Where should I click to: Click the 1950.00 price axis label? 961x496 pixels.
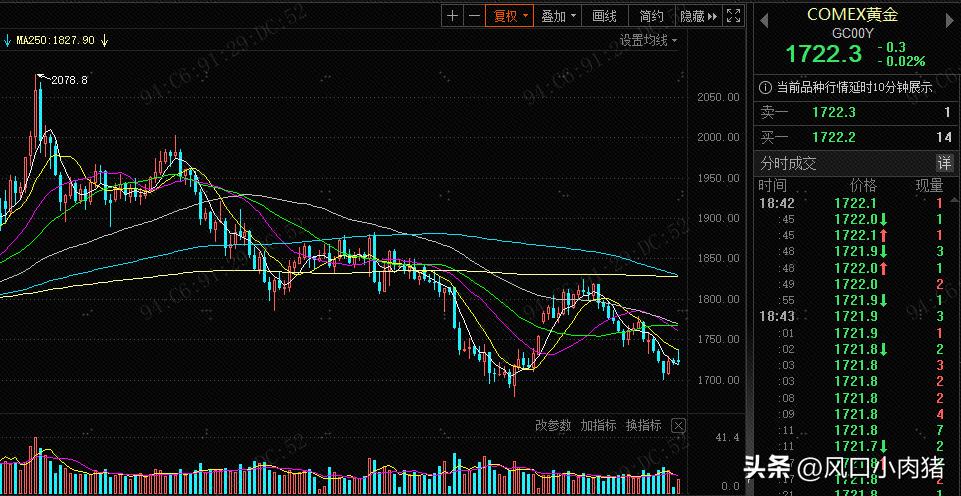pyautogui.click(x=718, y=178)
